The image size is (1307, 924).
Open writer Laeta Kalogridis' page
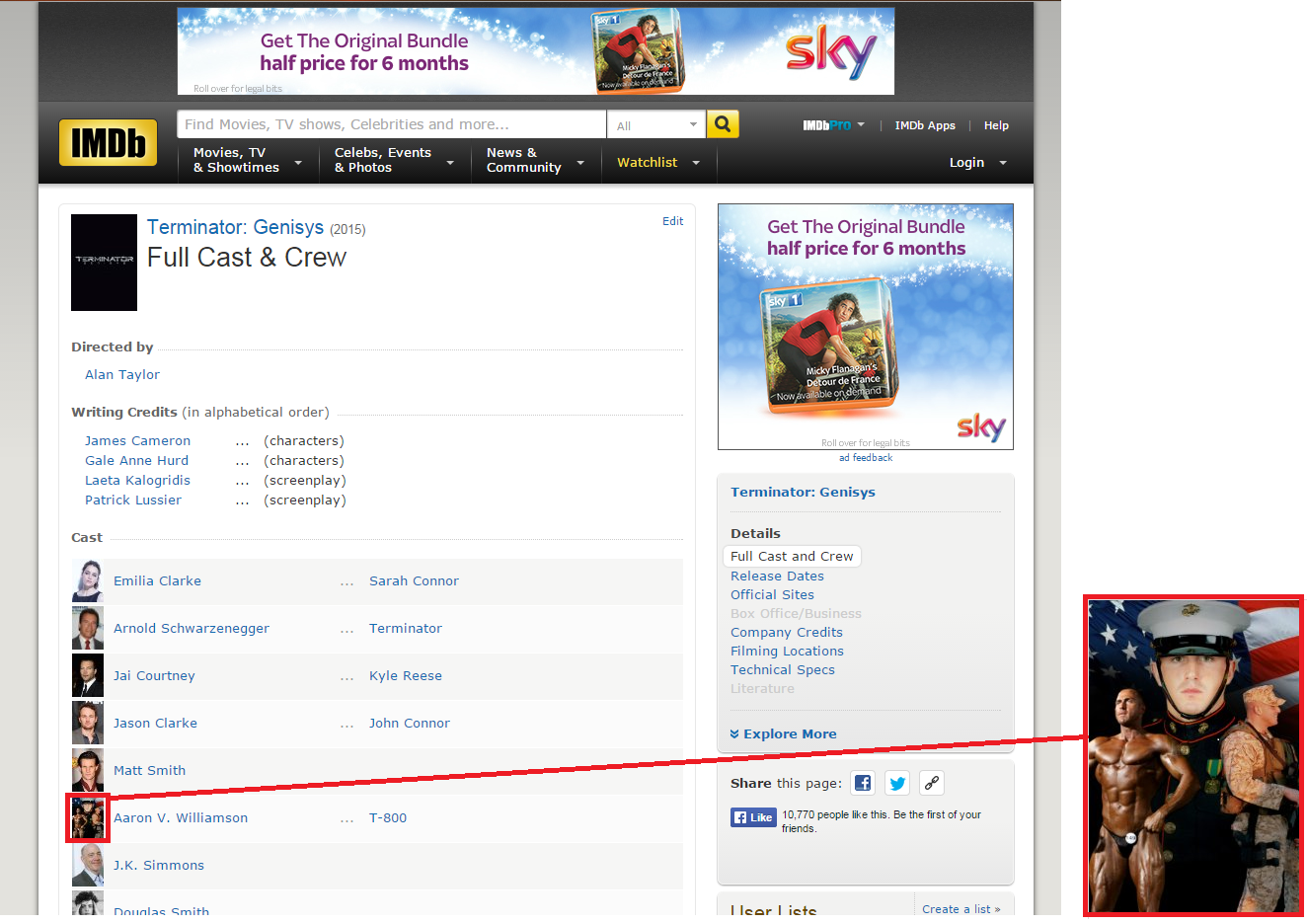(137, 480)
